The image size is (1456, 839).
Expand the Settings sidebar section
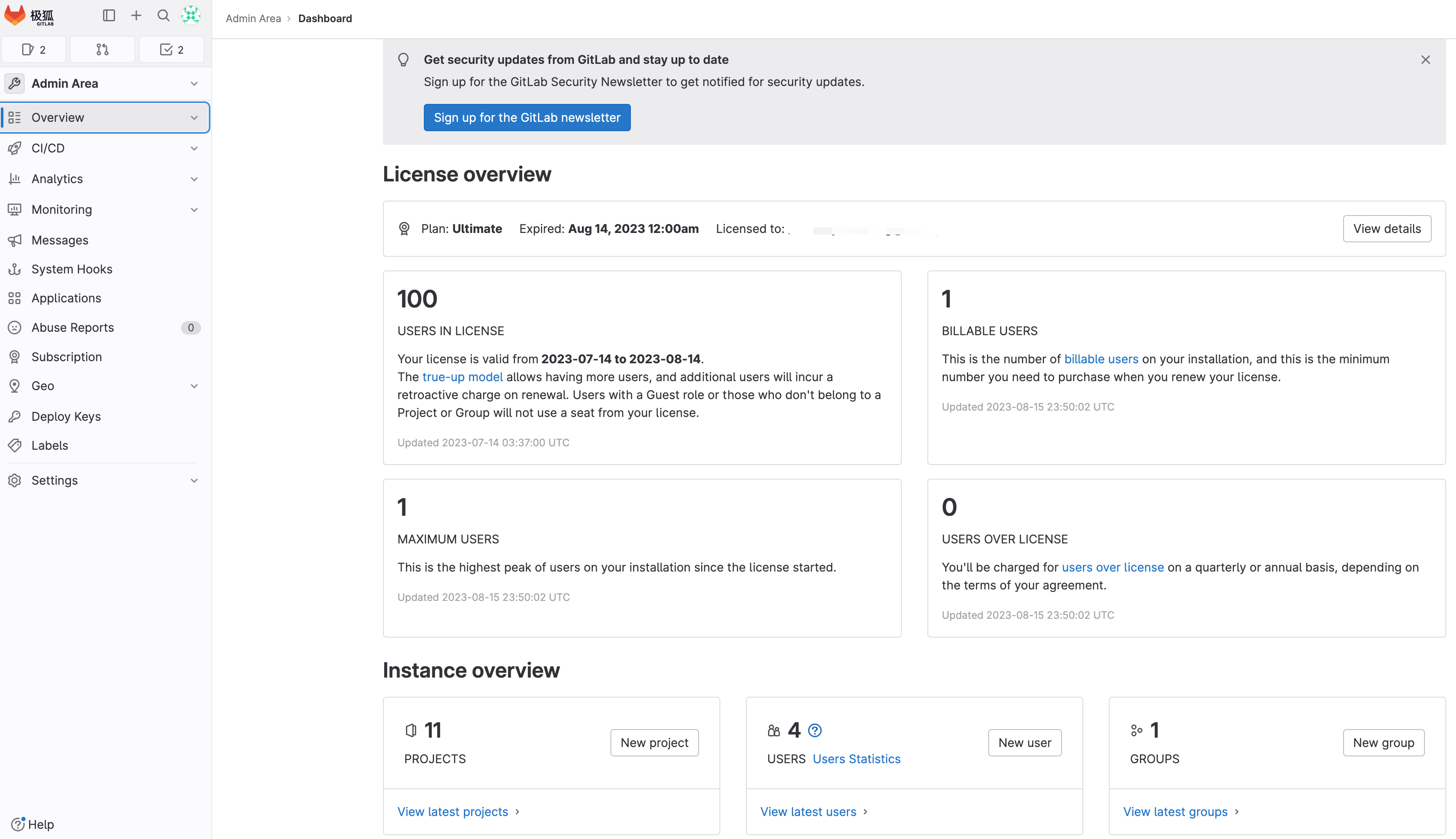pyautogui.click(x=105, y=480)
